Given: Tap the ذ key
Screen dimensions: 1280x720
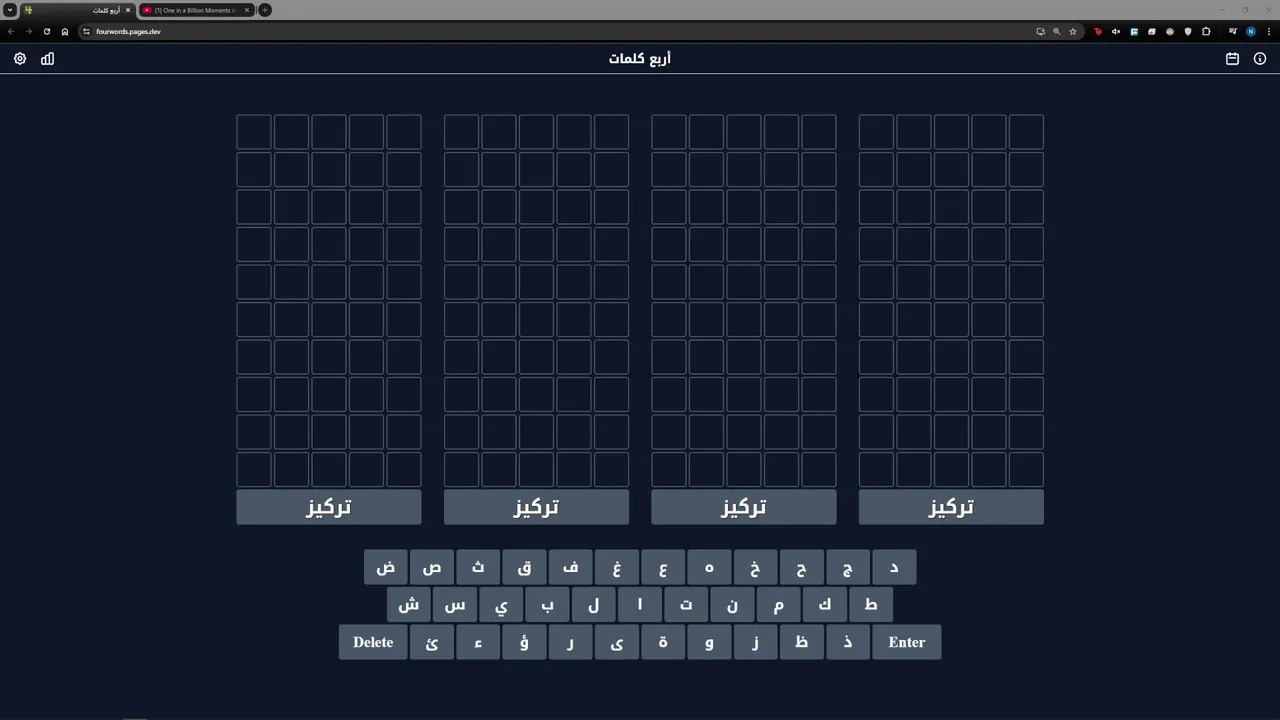Looking at the screenshot, I should (848, 642).
